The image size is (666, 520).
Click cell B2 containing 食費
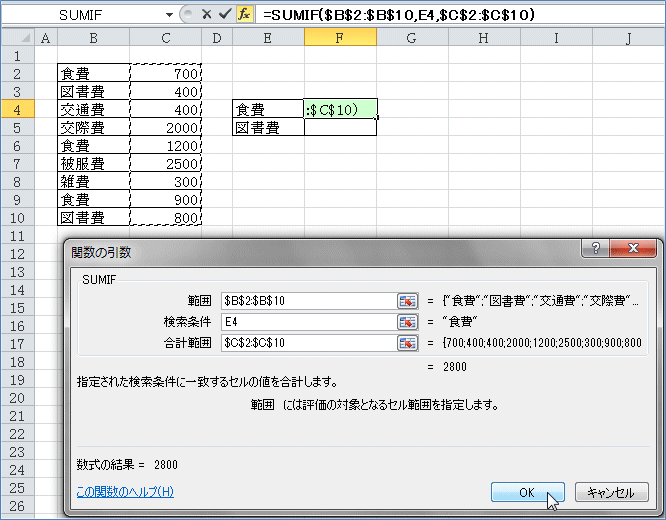93,73
